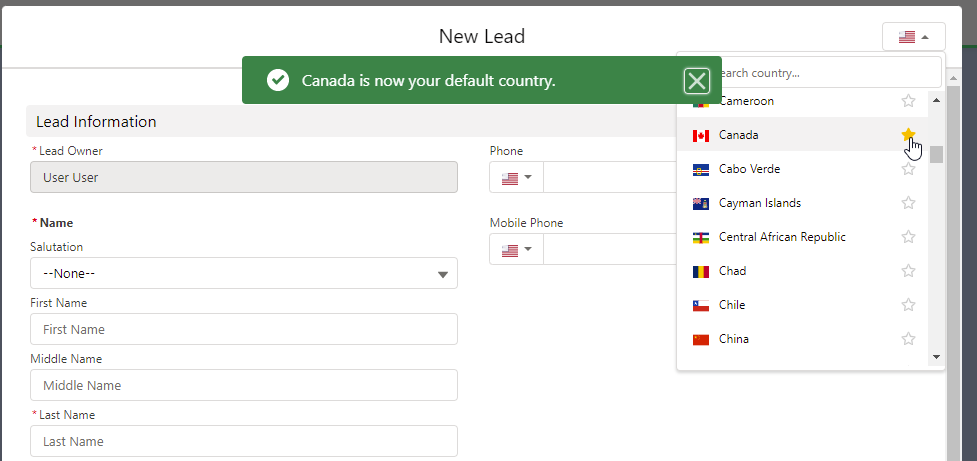Expand the Salutation dropdown
The image size is (977, 461).
pyautogui.click(x=244, y=273)
